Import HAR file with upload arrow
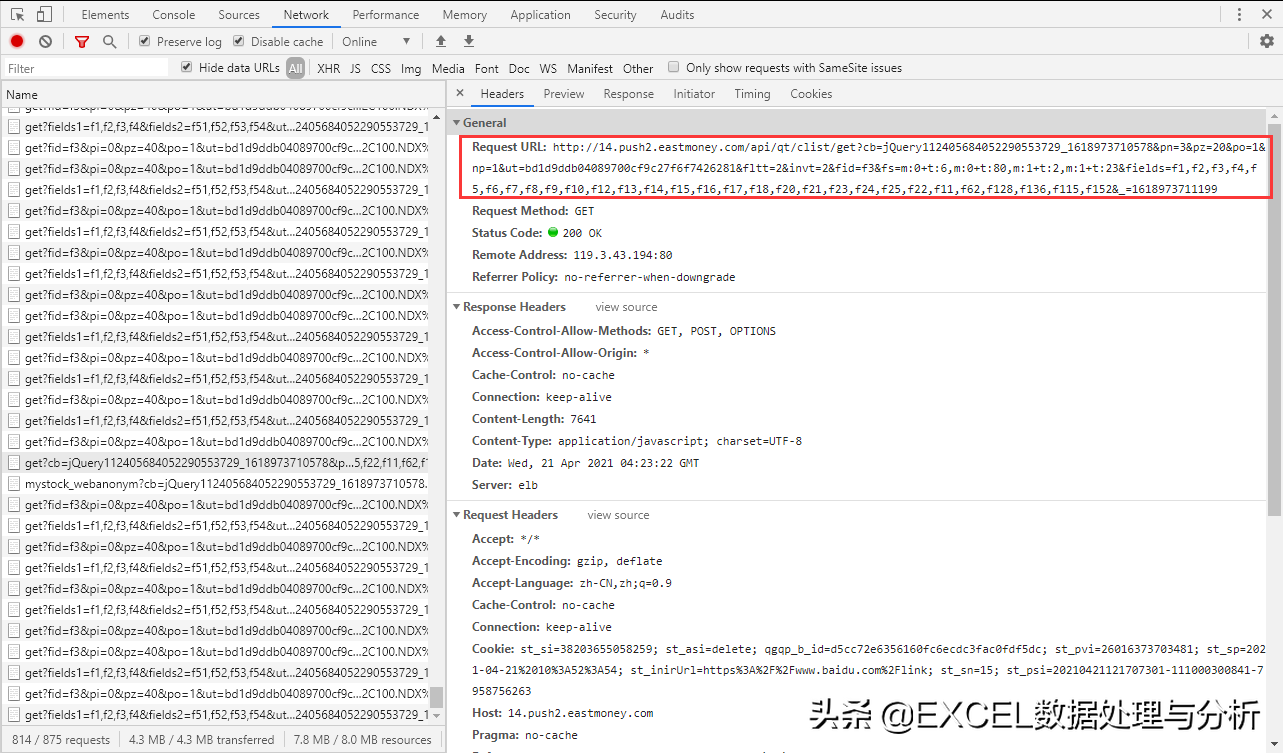The image size is (1283, 753). [x=441, y=41]
